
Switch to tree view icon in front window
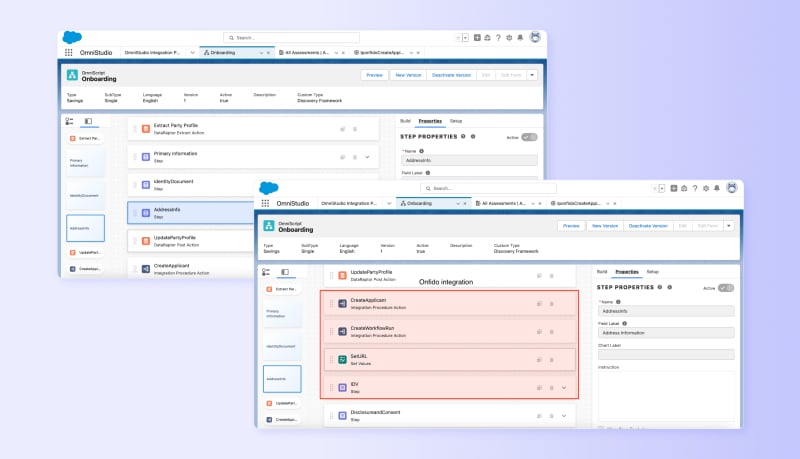266,272
